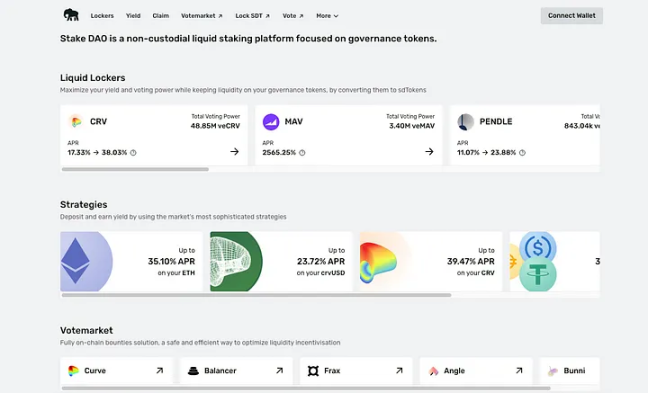Open the Lockers nav item

tap(102, 16)
